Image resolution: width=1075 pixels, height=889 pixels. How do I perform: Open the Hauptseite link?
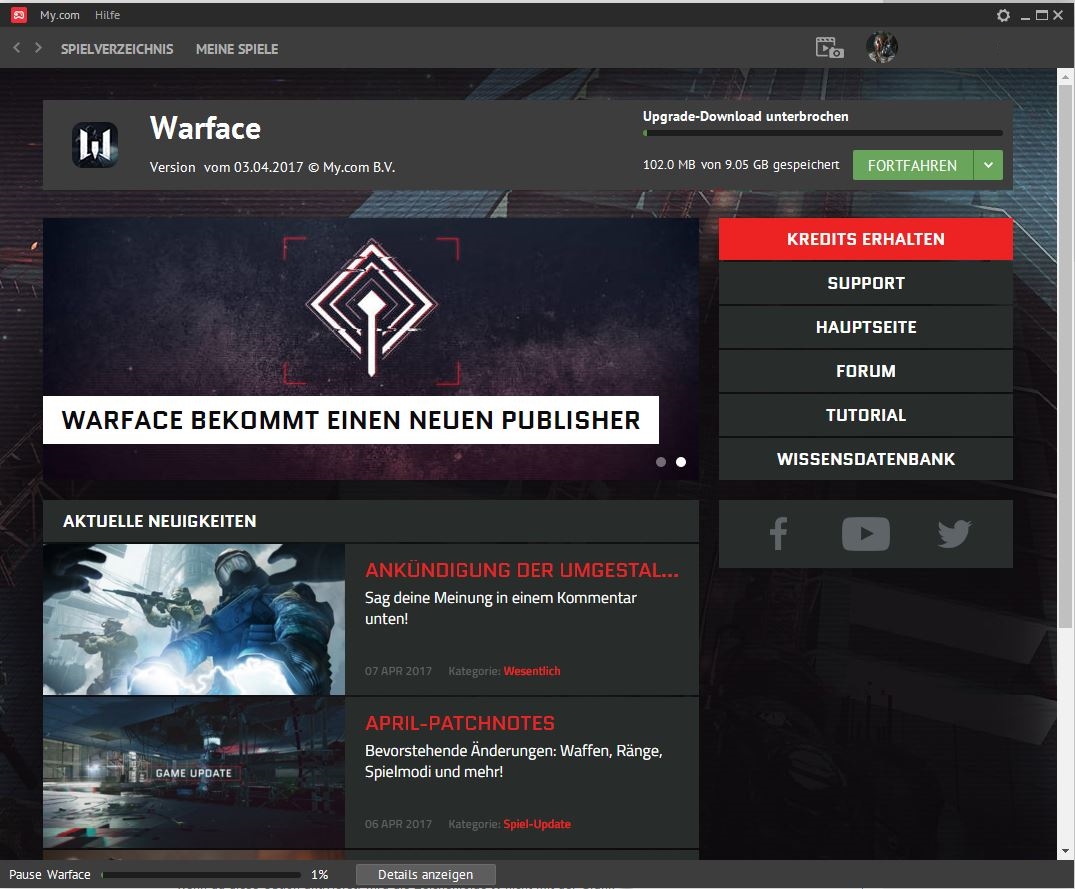(866, 327)
